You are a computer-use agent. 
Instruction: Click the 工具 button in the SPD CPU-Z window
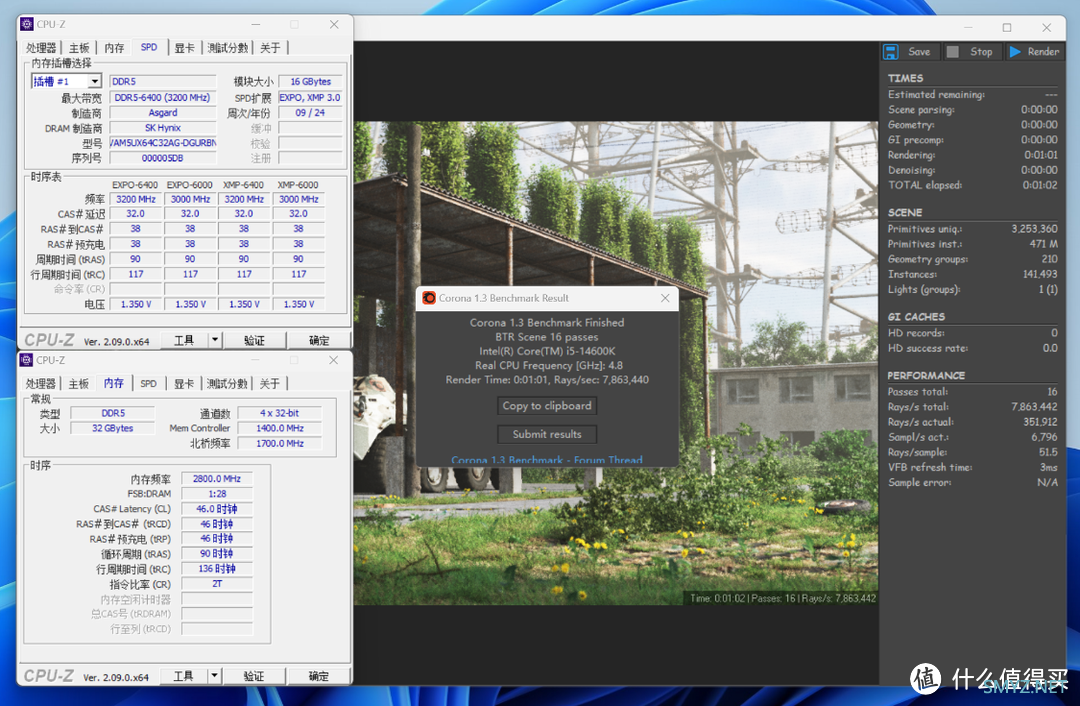pos(184,340)
